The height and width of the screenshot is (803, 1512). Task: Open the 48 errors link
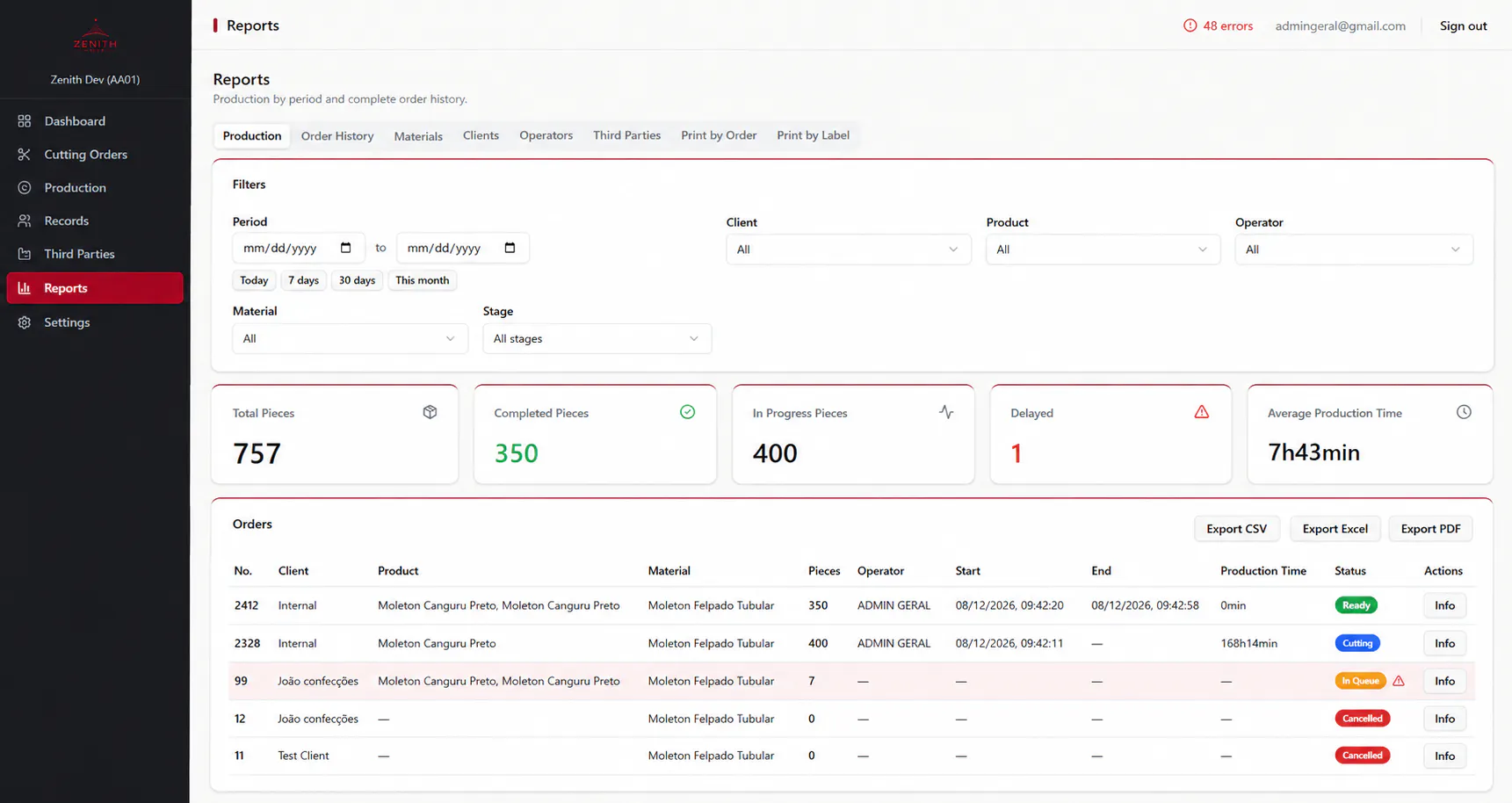coord(1219,25)
